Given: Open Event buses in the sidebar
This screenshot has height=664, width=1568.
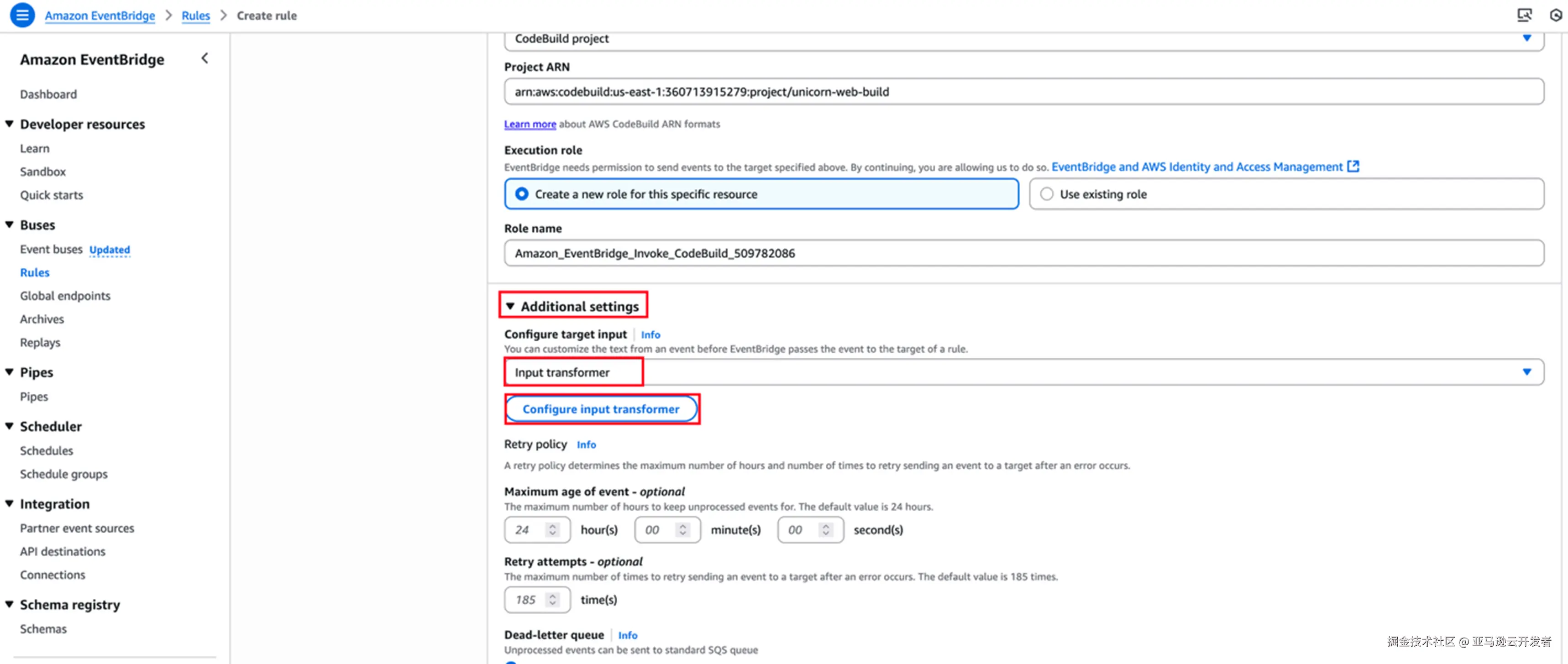Looking at the screenshot, I should [51, 250].
